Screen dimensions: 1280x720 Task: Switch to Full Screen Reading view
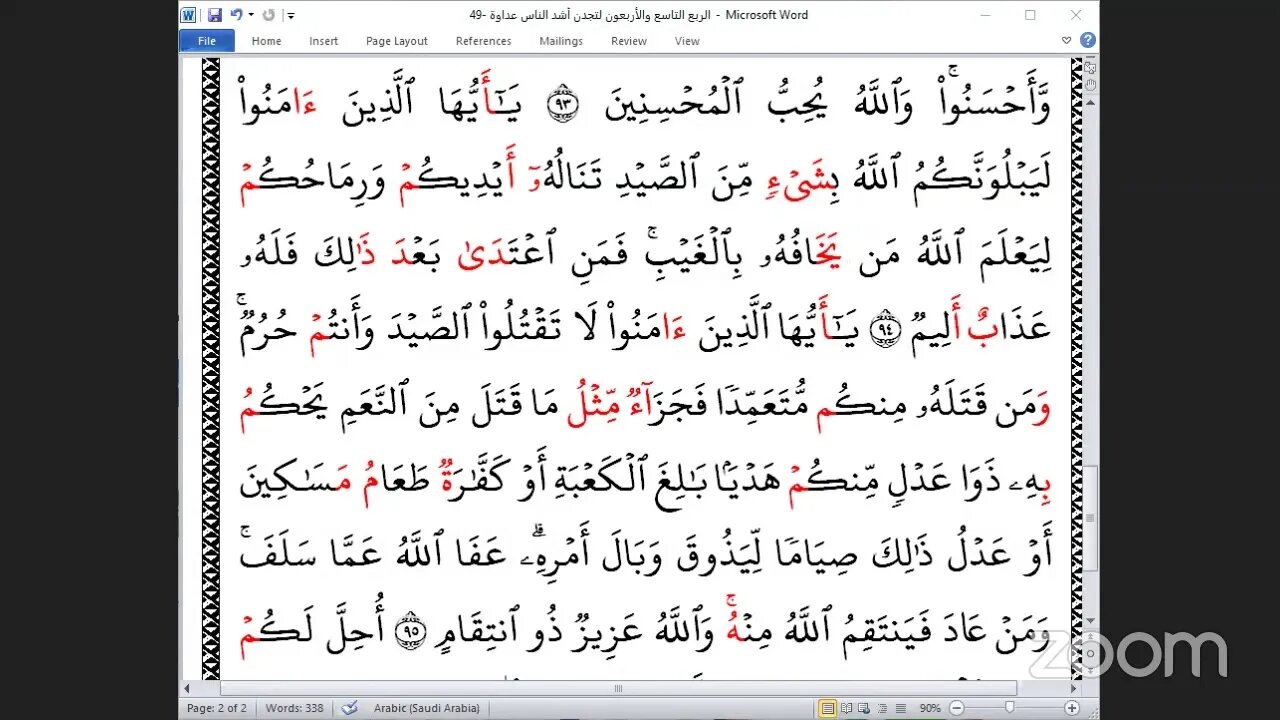click(x=846, y=708)
